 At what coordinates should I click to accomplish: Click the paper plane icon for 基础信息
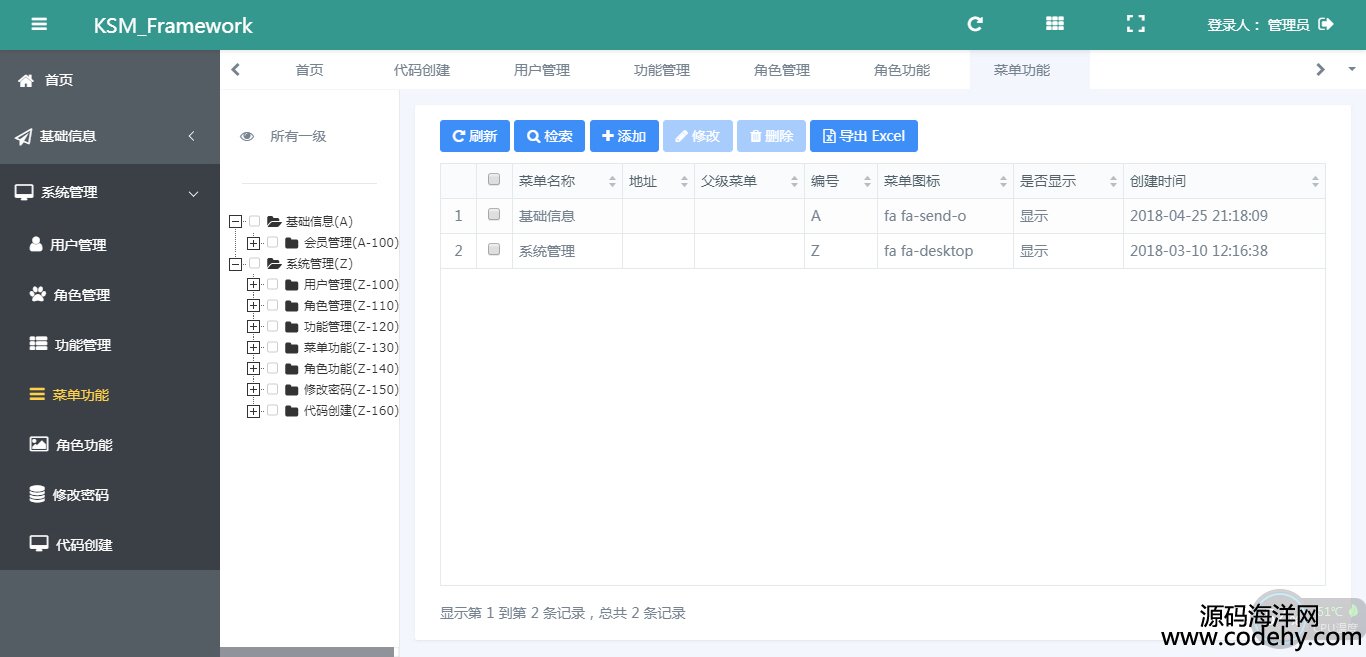(x=23, y=137)
